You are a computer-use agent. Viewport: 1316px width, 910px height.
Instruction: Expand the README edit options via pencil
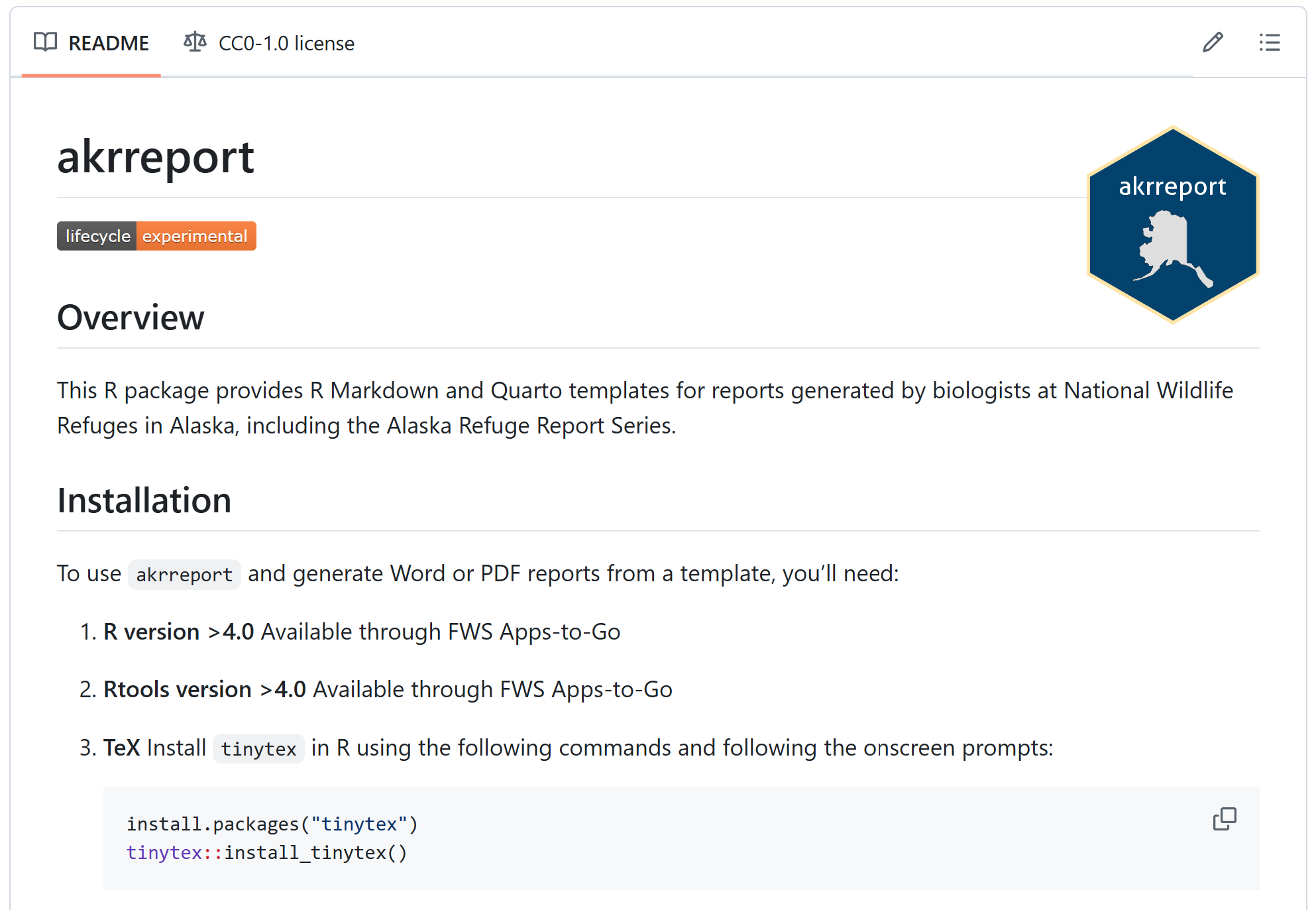pos(1213,42)
